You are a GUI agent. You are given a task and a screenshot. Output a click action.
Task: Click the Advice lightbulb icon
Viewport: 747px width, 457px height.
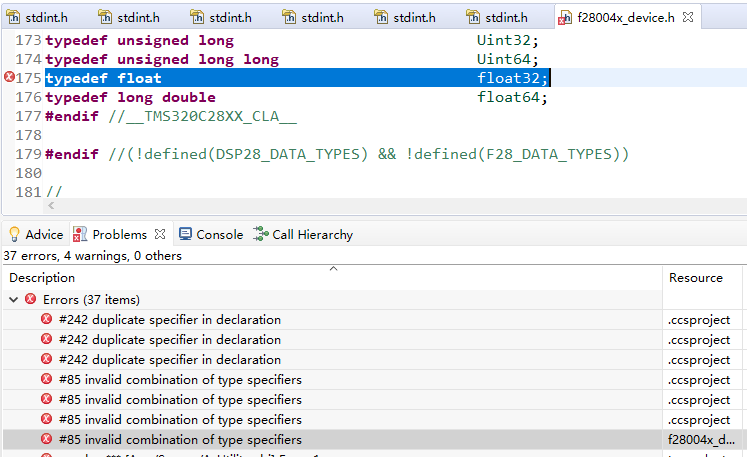[14, 234]
